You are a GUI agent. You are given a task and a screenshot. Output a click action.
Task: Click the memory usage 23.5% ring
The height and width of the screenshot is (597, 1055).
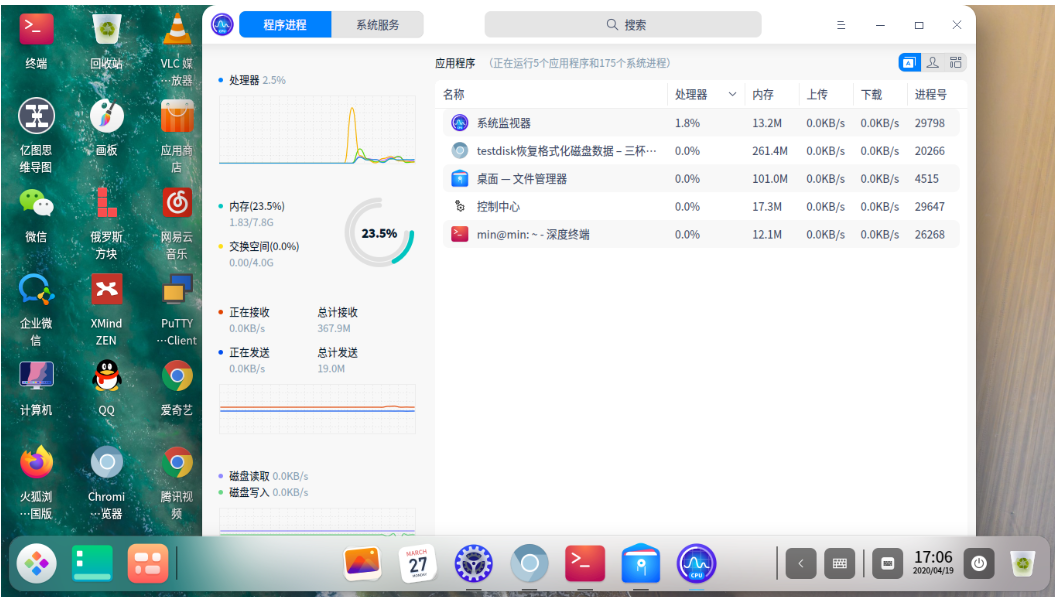click(x=379, y=233)
